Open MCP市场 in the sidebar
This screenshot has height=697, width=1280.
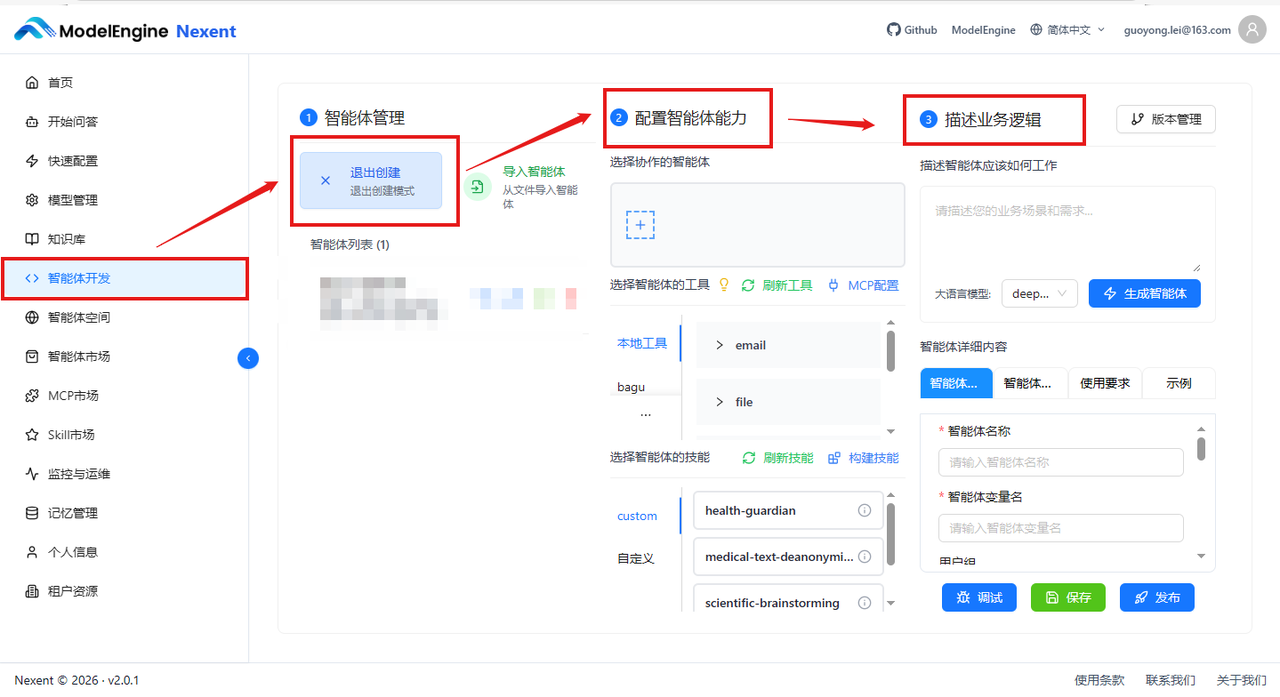tap(74, 395)
